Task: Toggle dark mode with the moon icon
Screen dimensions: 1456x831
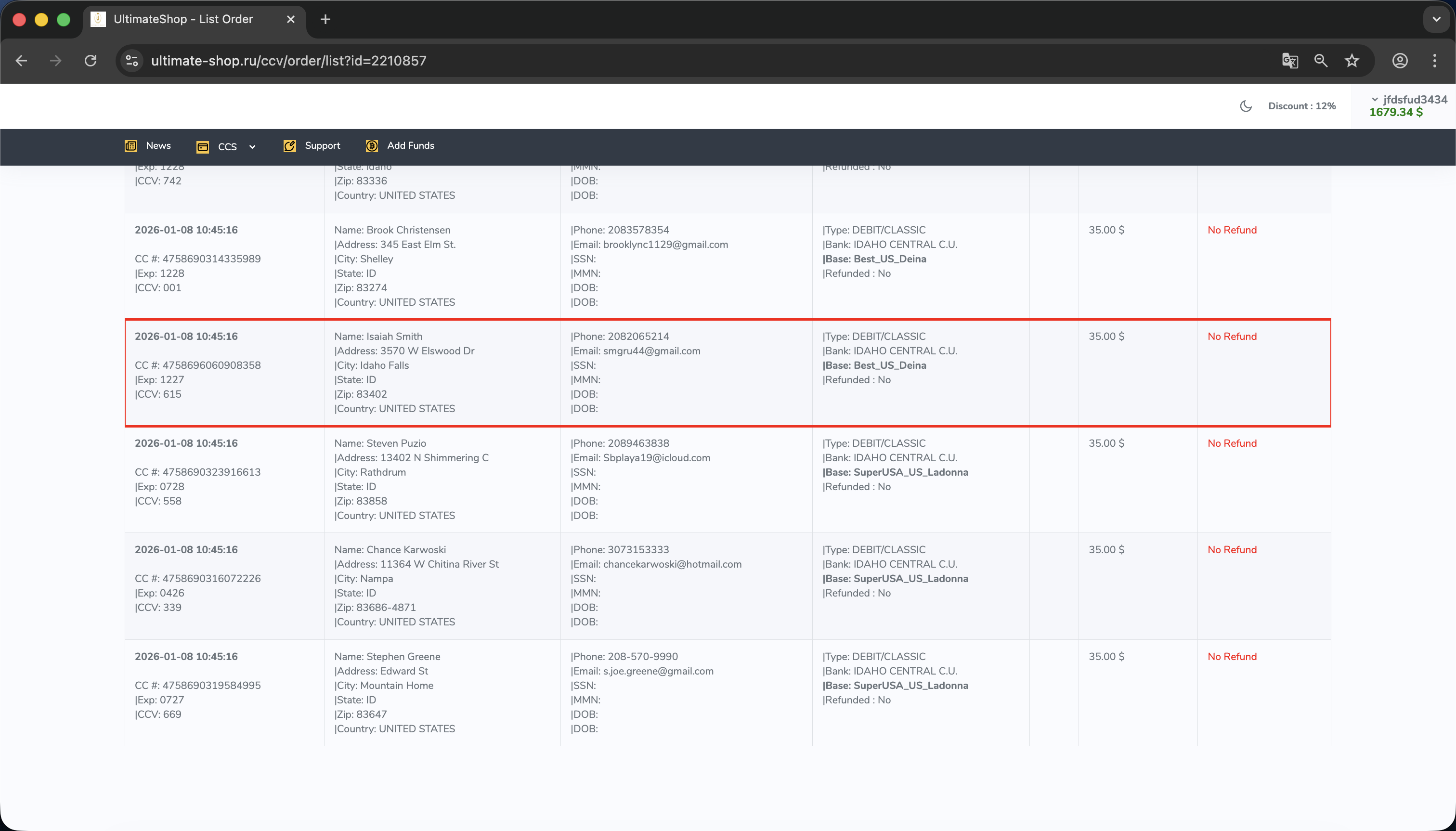Action: (x=1246, y=106)
